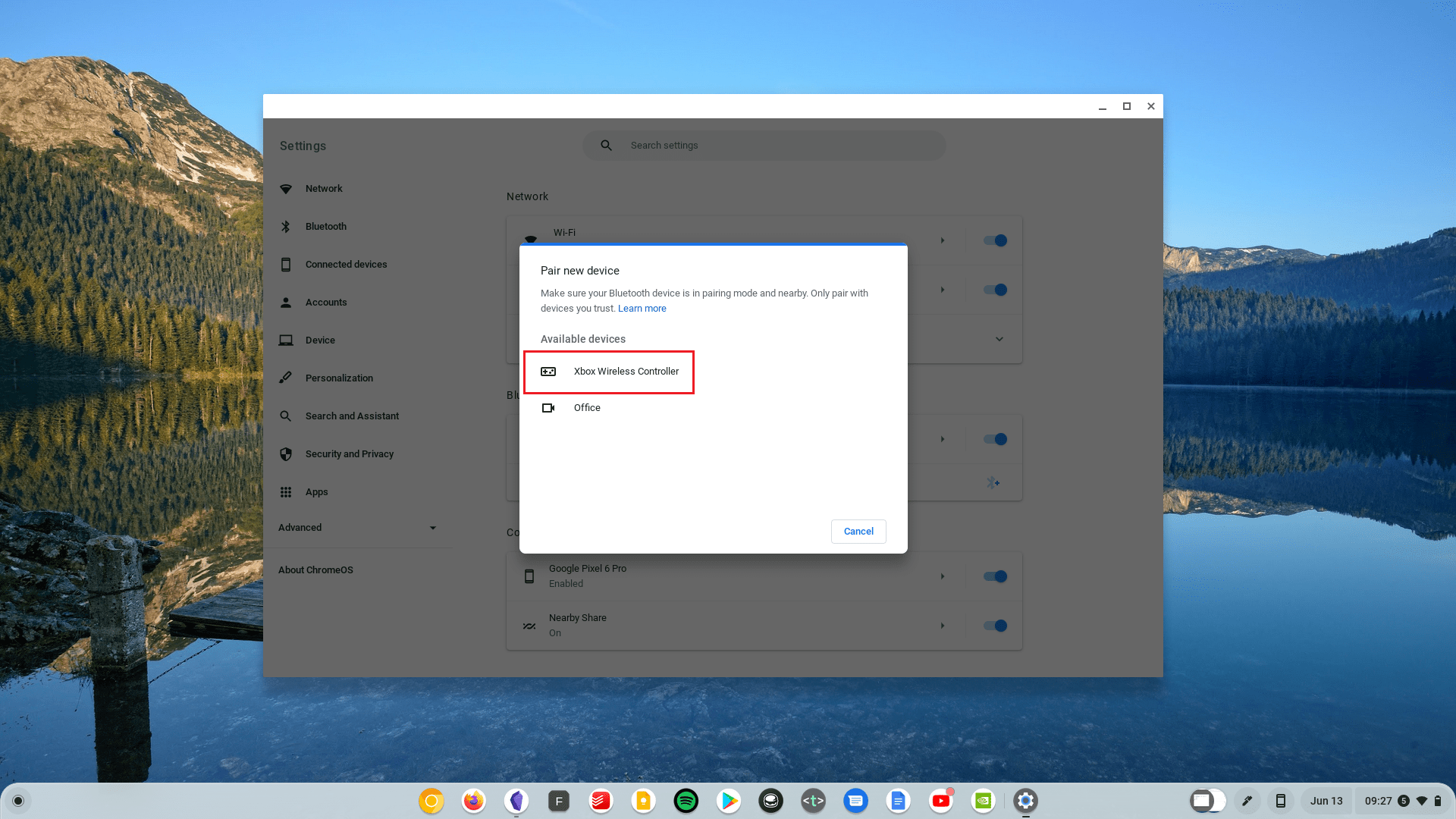The height and width of the screenshot is (819, 1456).
Task: Open the Bluetooth settings section
Action: (326, 226)
